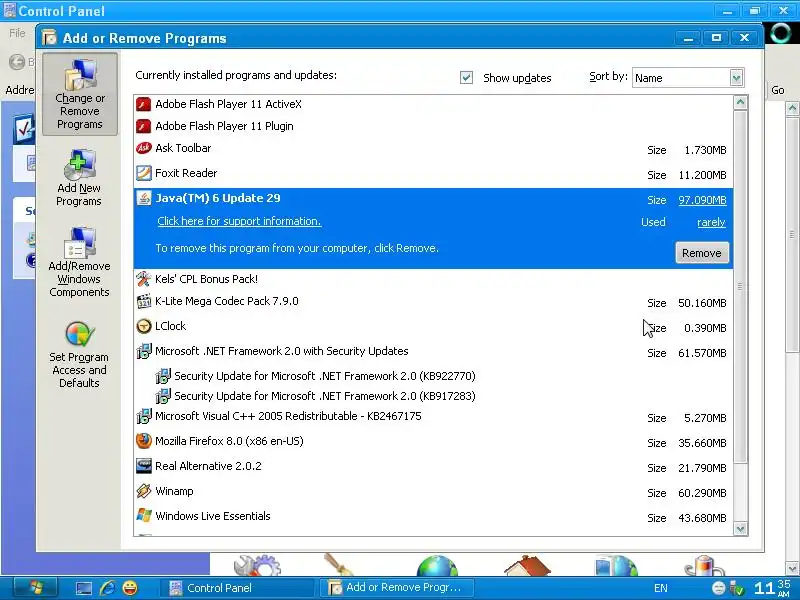Select the Ask Toolbar entry
The image size is (800, 600).
433,148
